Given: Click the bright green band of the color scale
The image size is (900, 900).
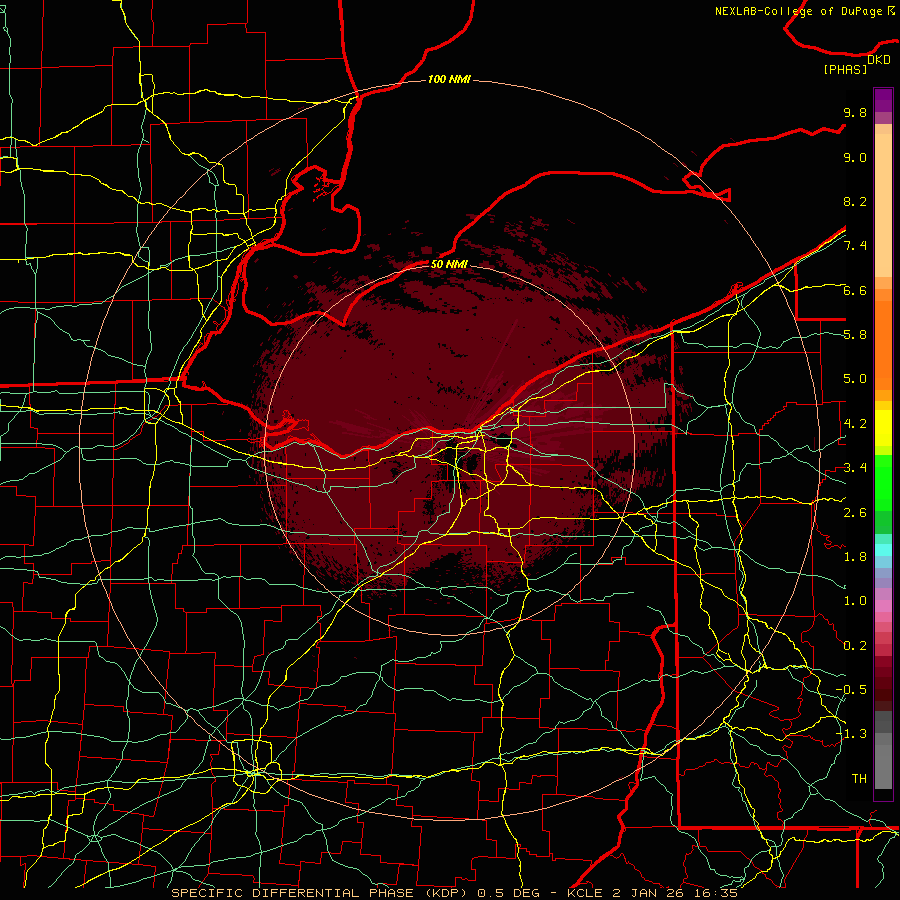Looking at the screenshot, I should click(x=883, y=483).
